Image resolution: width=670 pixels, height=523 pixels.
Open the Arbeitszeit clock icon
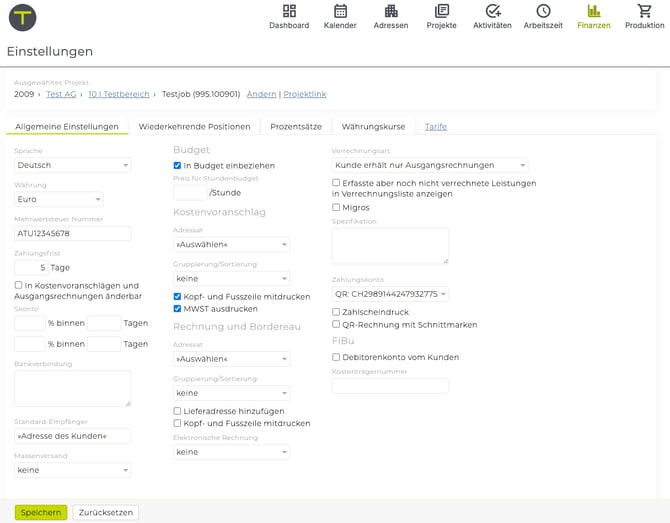pyautogui.click(x=543, y=12)
